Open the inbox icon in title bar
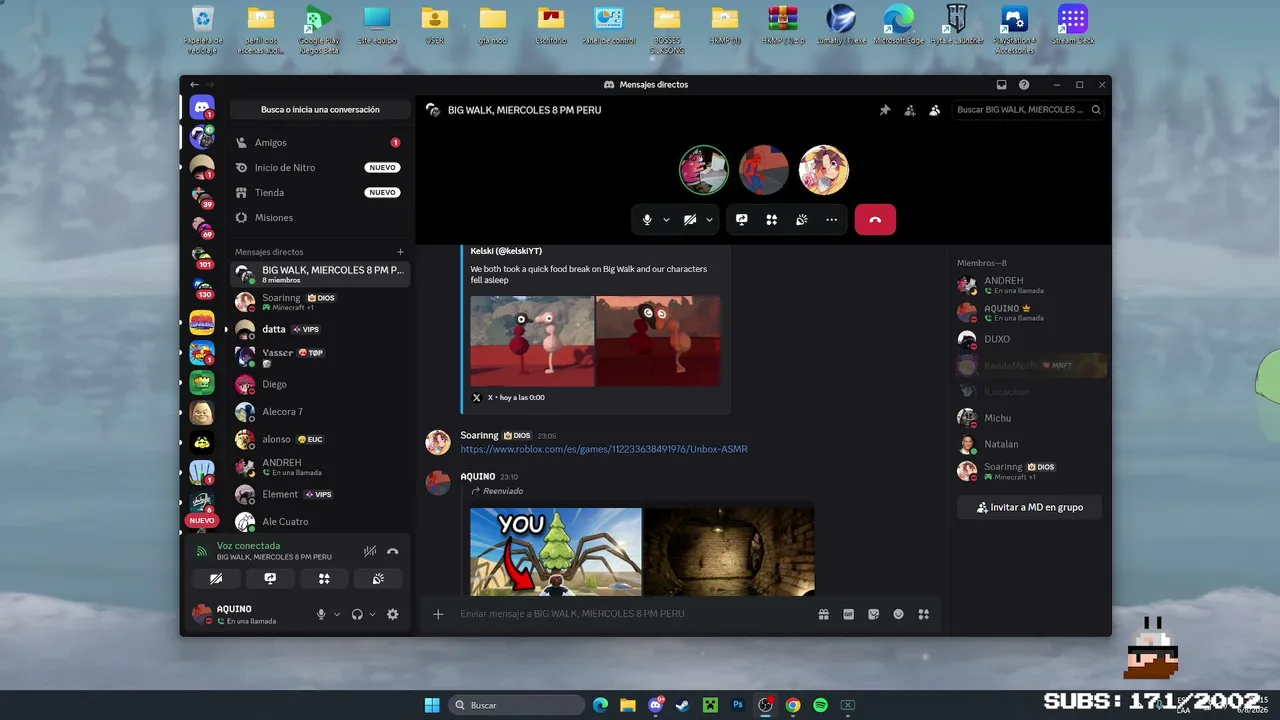Image resolution: width=1280 pixels, height=720 pixels. coord(1001,85)
